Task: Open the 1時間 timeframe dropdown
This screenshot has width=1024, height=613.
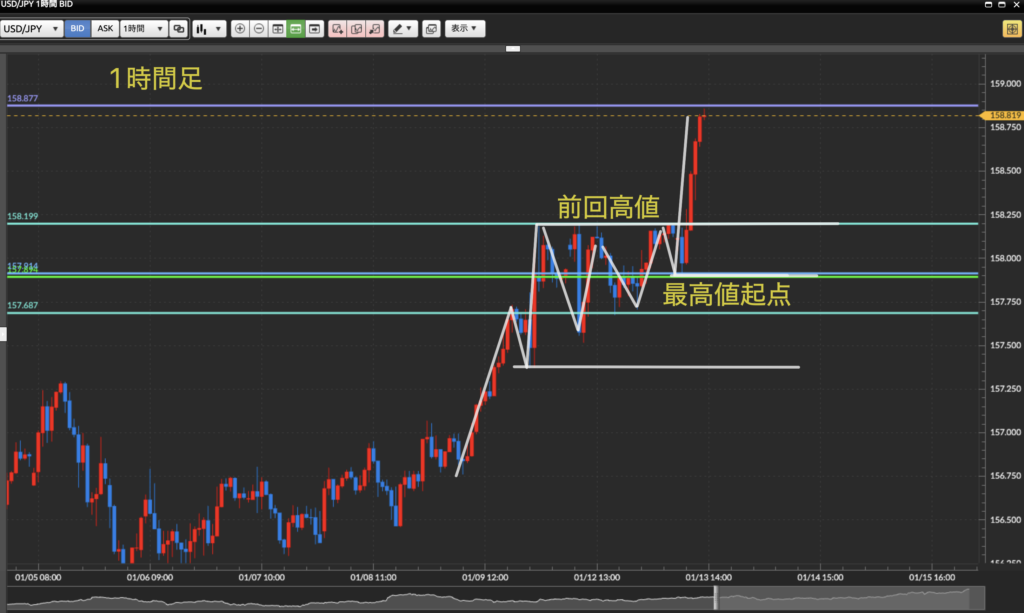Action: tap(143, 29)
